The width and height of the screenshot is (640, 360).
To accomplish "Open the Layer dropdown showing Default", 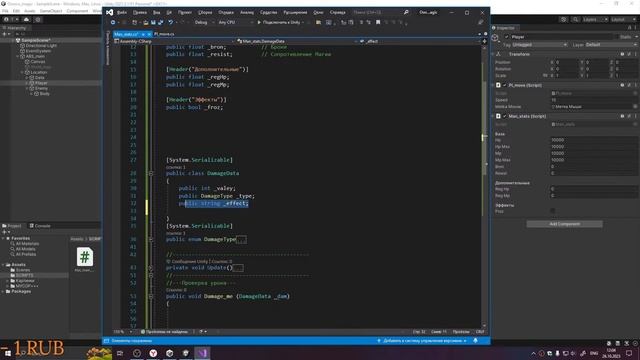I will (611, 44).
